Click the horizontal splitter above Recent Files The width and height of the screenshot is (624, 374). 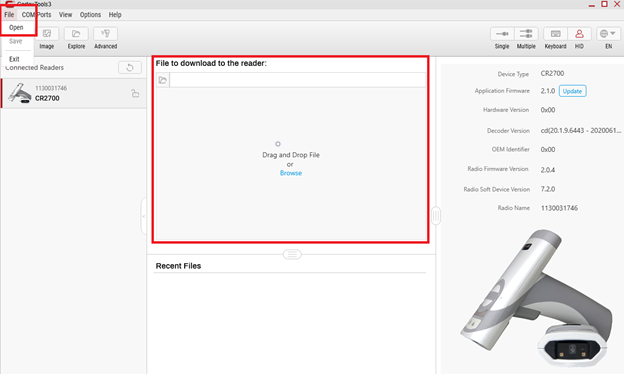pyautogui.click(x=292, y=254)
